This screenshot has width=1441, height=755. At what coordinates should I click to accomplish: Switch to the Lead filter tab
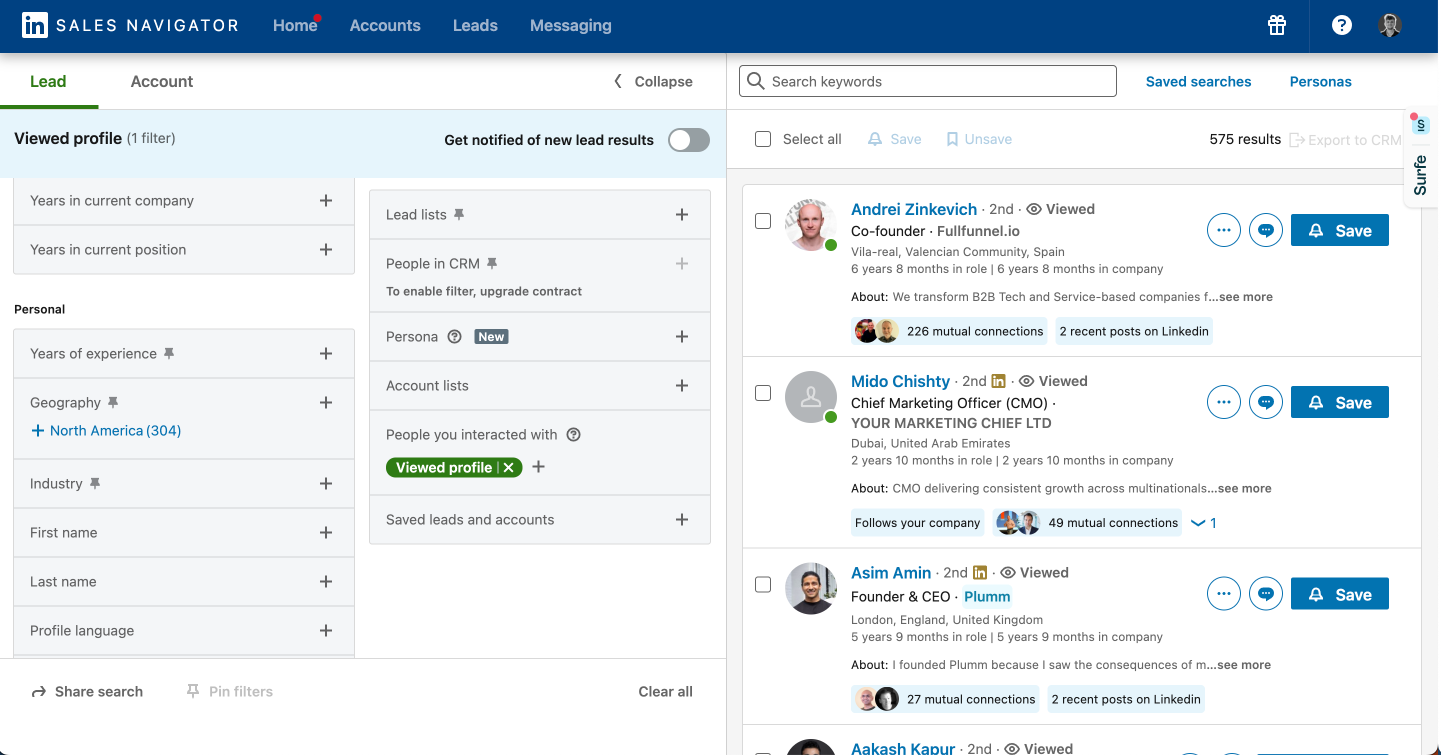pos(48,82)
